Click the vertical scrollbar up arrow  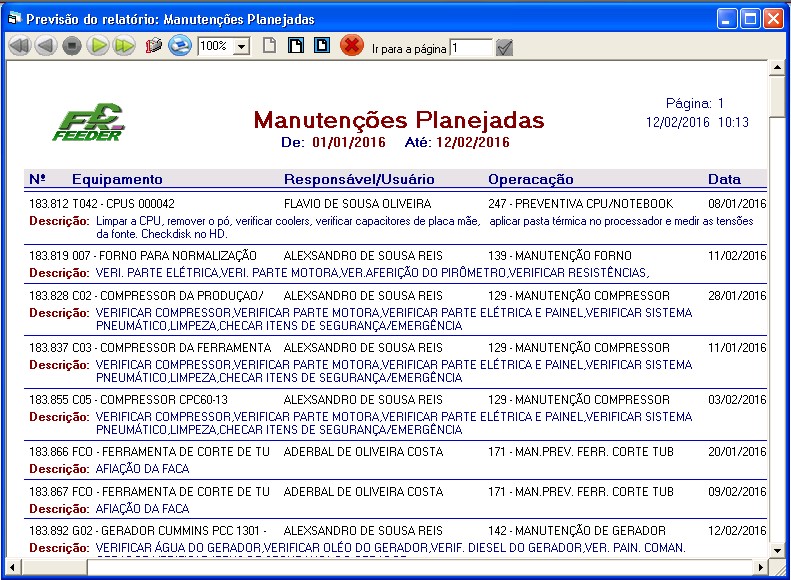tap(777, 68)
